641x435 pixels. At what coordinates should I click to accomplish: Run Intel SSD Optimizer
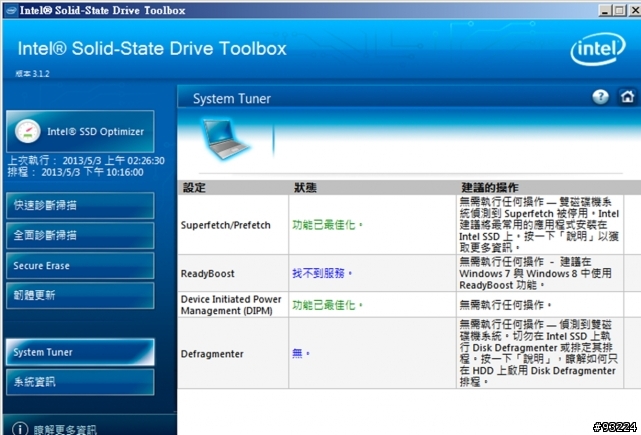click(x=80, y=131)
